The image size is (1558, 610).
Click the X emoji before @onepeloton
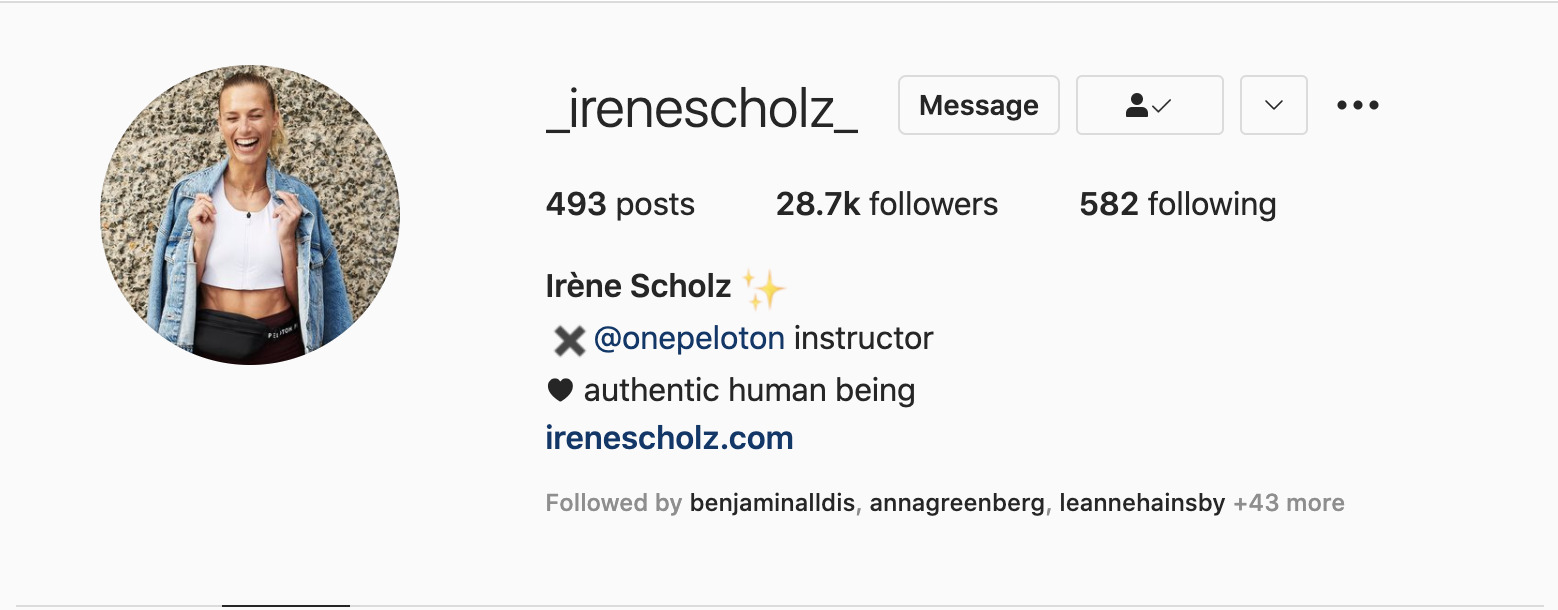tap(569, 341)
